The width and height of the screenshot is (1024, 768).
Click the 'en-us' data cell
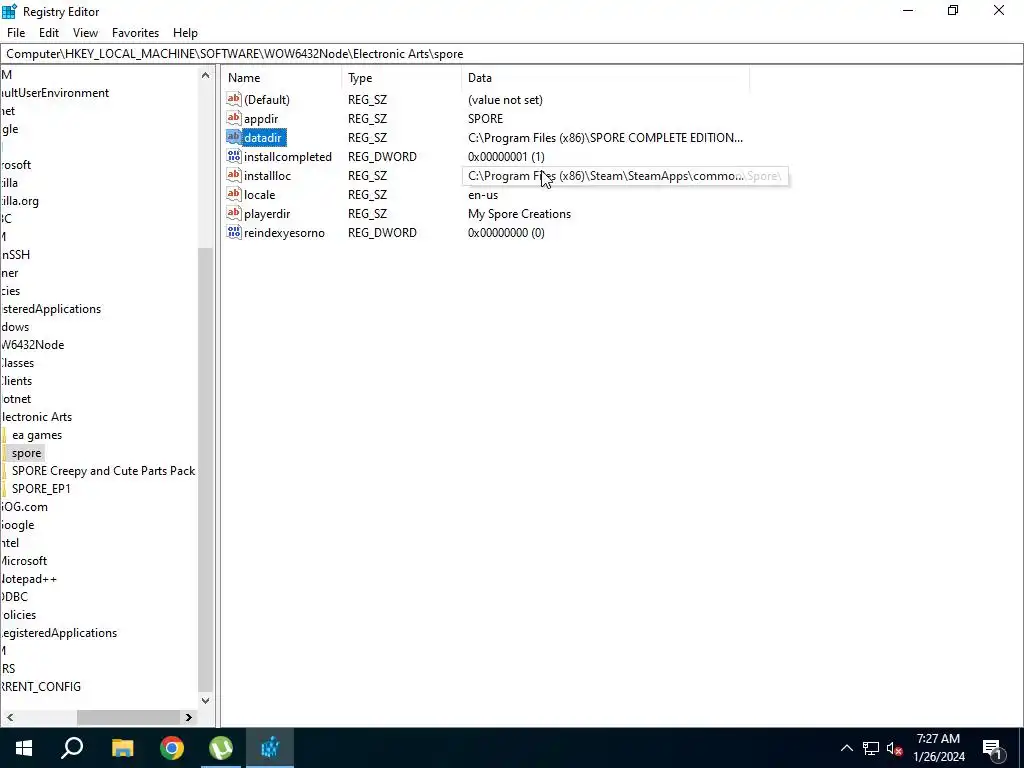pos(483,195)
